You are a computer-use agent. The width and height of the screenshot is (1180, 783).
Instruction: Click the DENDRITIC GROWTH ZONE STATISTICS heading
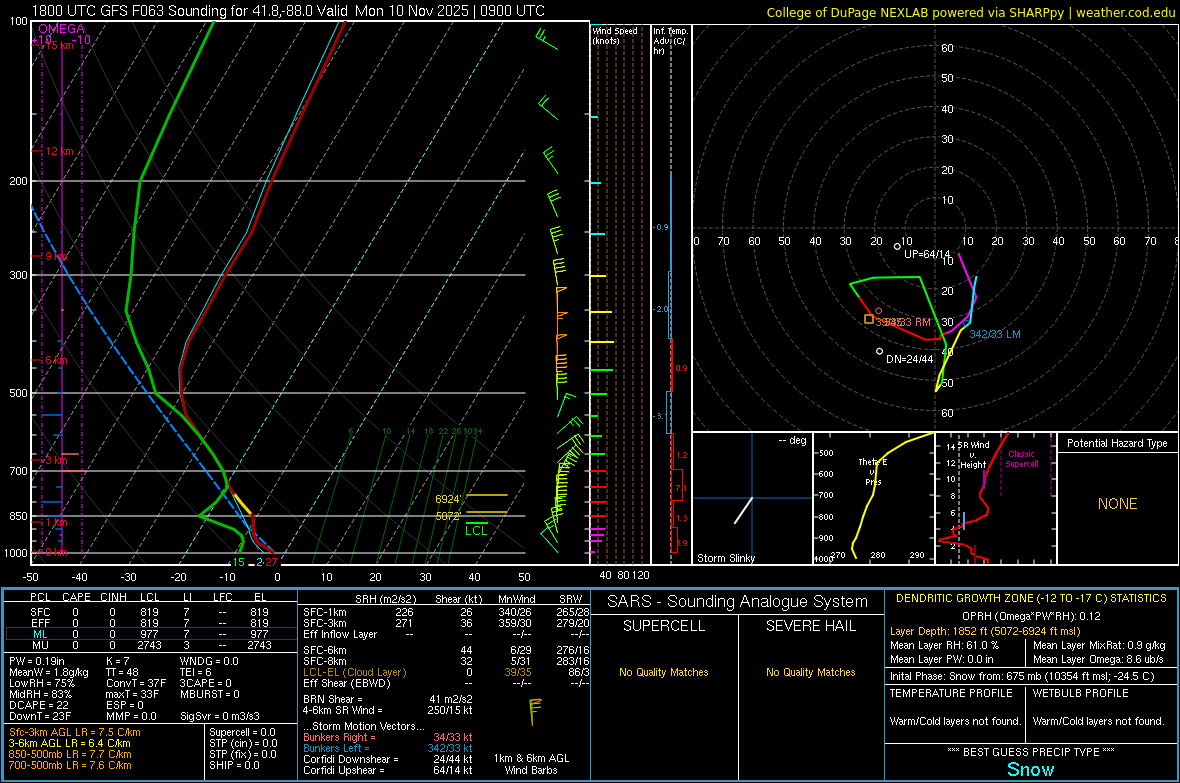point(1031,599)
